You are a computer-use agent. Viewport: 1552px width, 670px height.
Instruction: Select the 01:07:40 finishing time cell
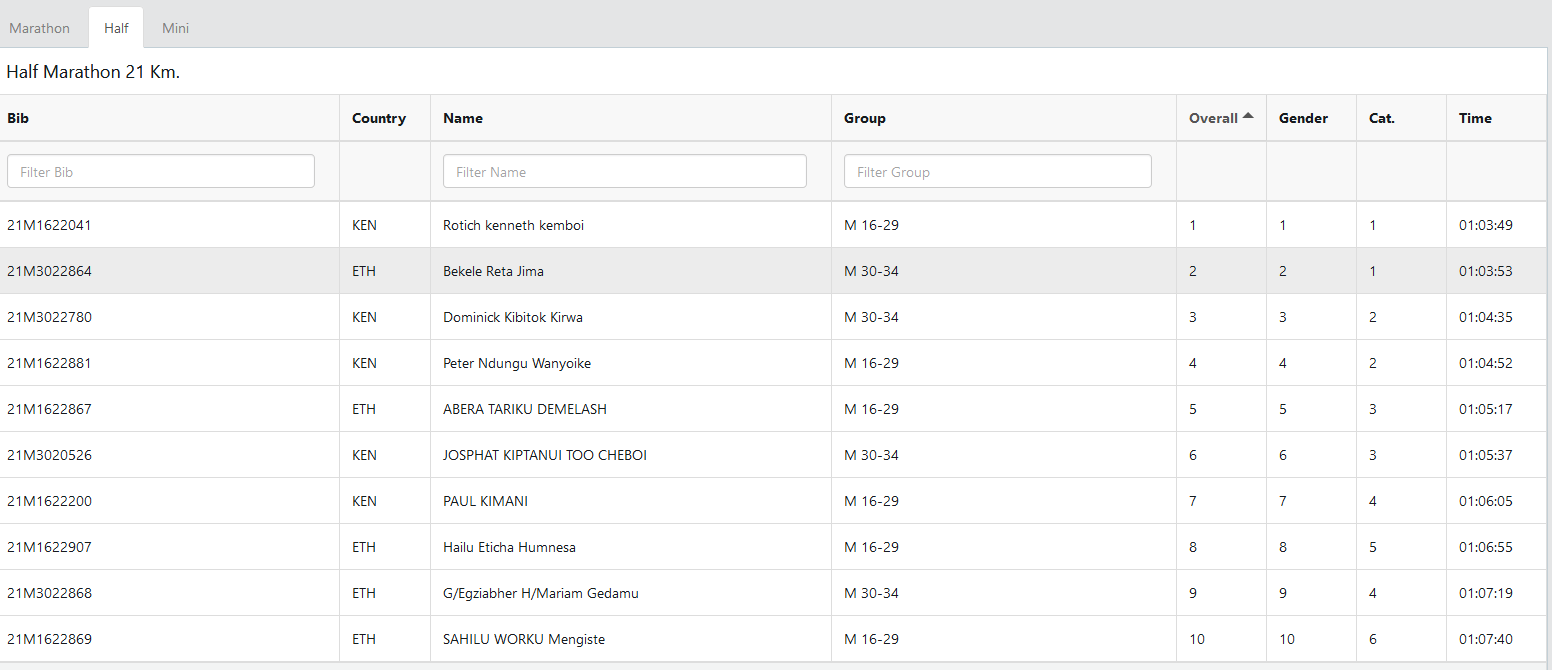coord(1485,639)
